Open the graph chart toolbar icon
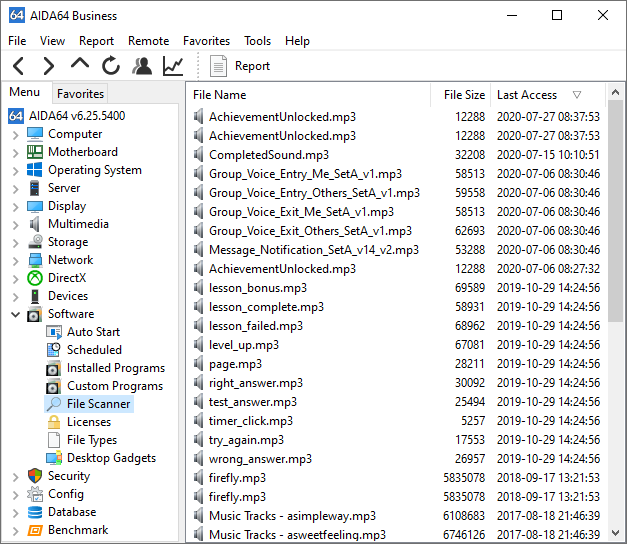Image resolution: width=627 pixels, height=544 pixels. coord(173,66)
